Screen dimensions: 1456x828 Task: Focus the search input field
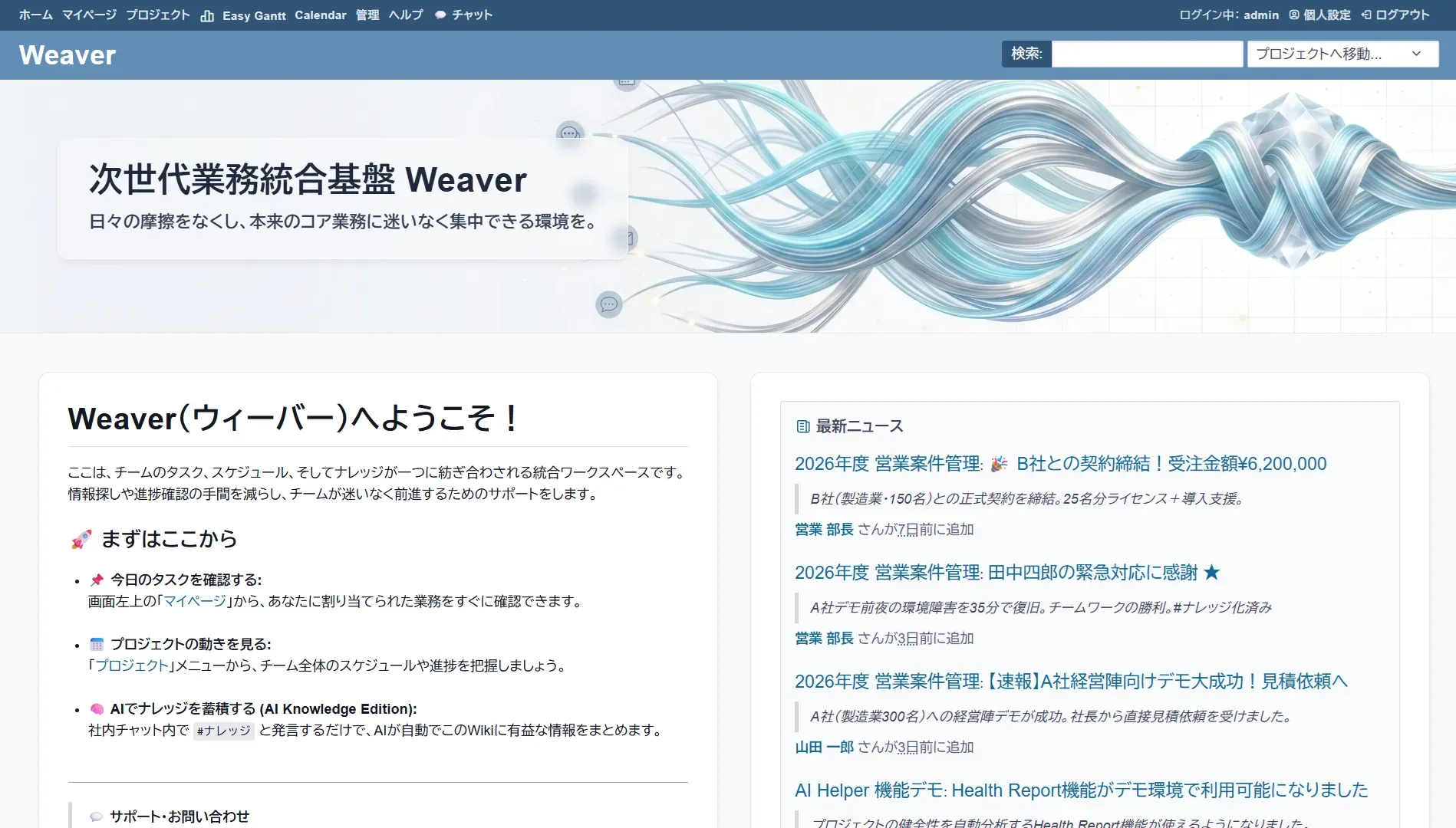[x=1147, y=54]
